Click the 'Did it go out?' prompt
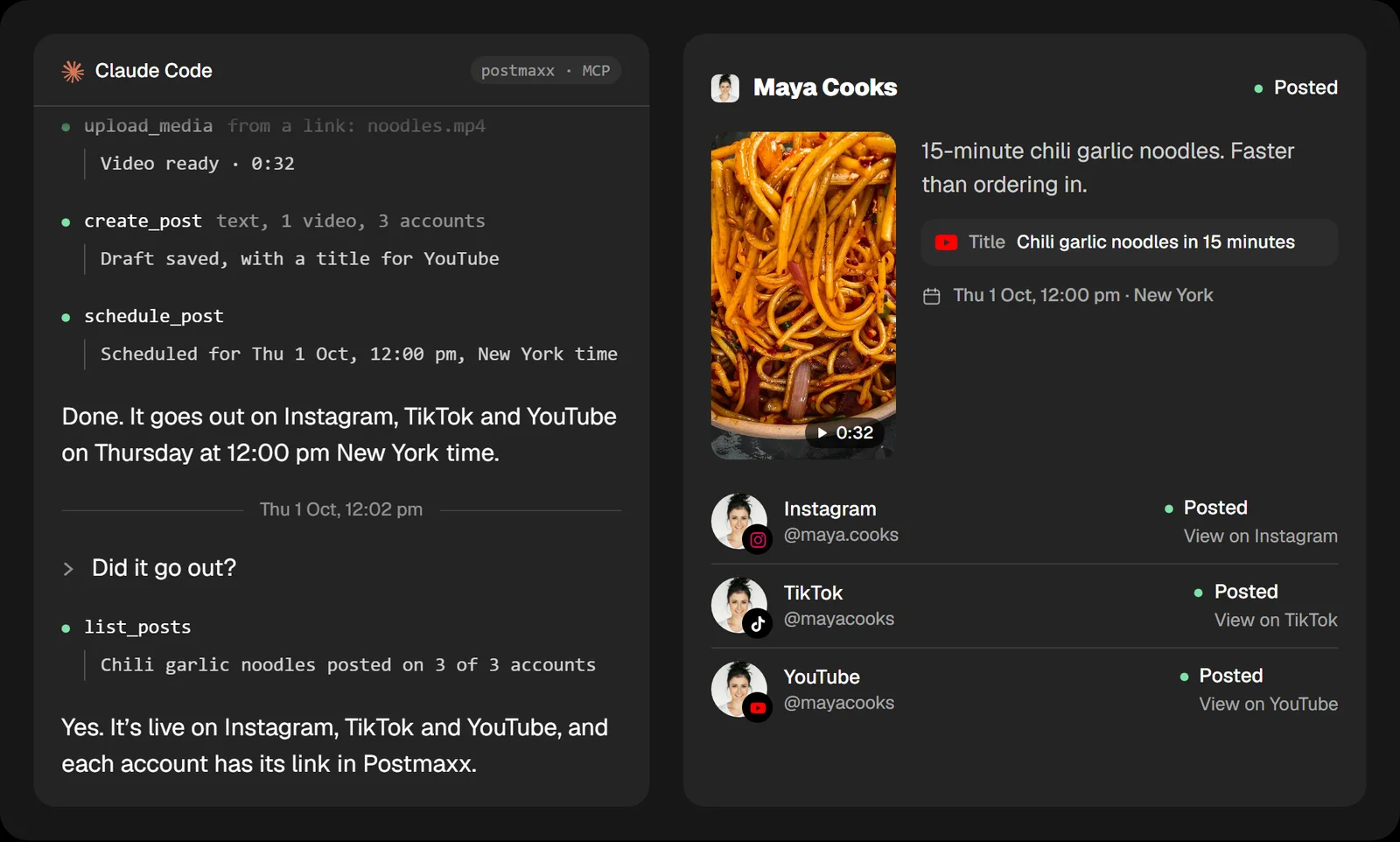1400x842 pixels. point(164,568)
